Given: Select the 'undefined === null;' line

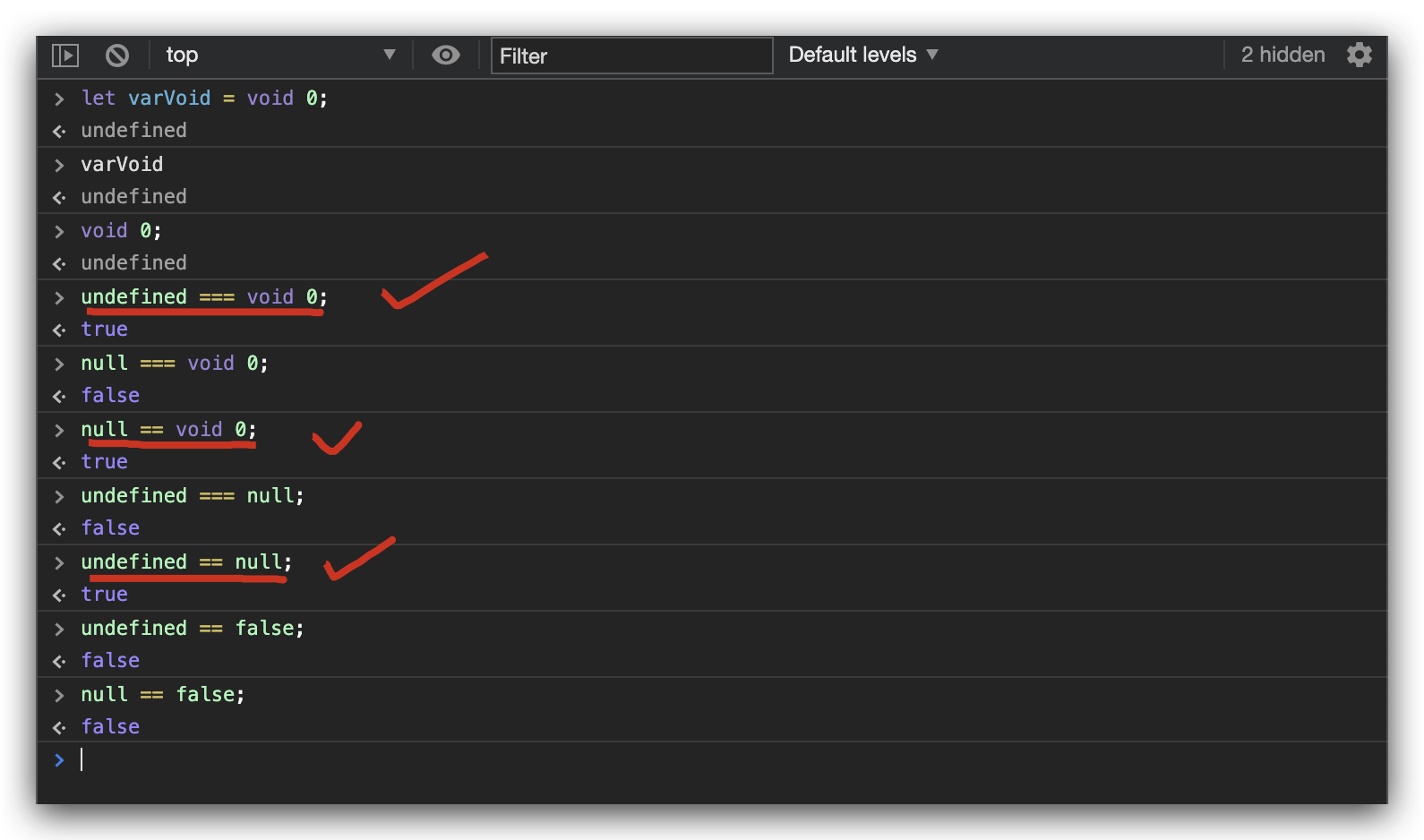Looking at the screenshot, I should pos(193,496).
